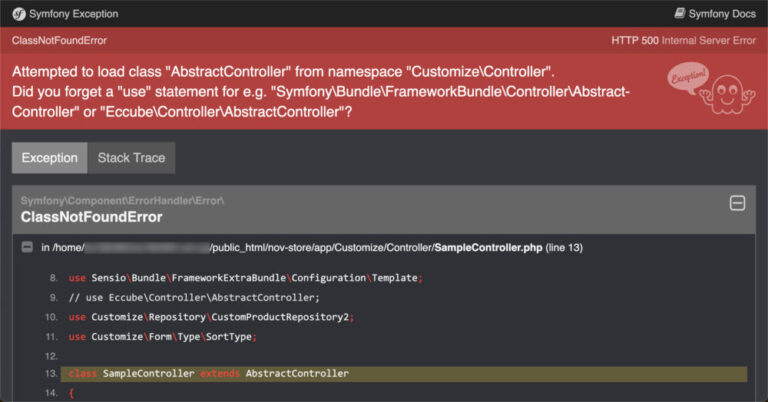Screen dimensions: 768x402
Task: Click the Symfony Exception title text
Action: [x=75, y=14]
